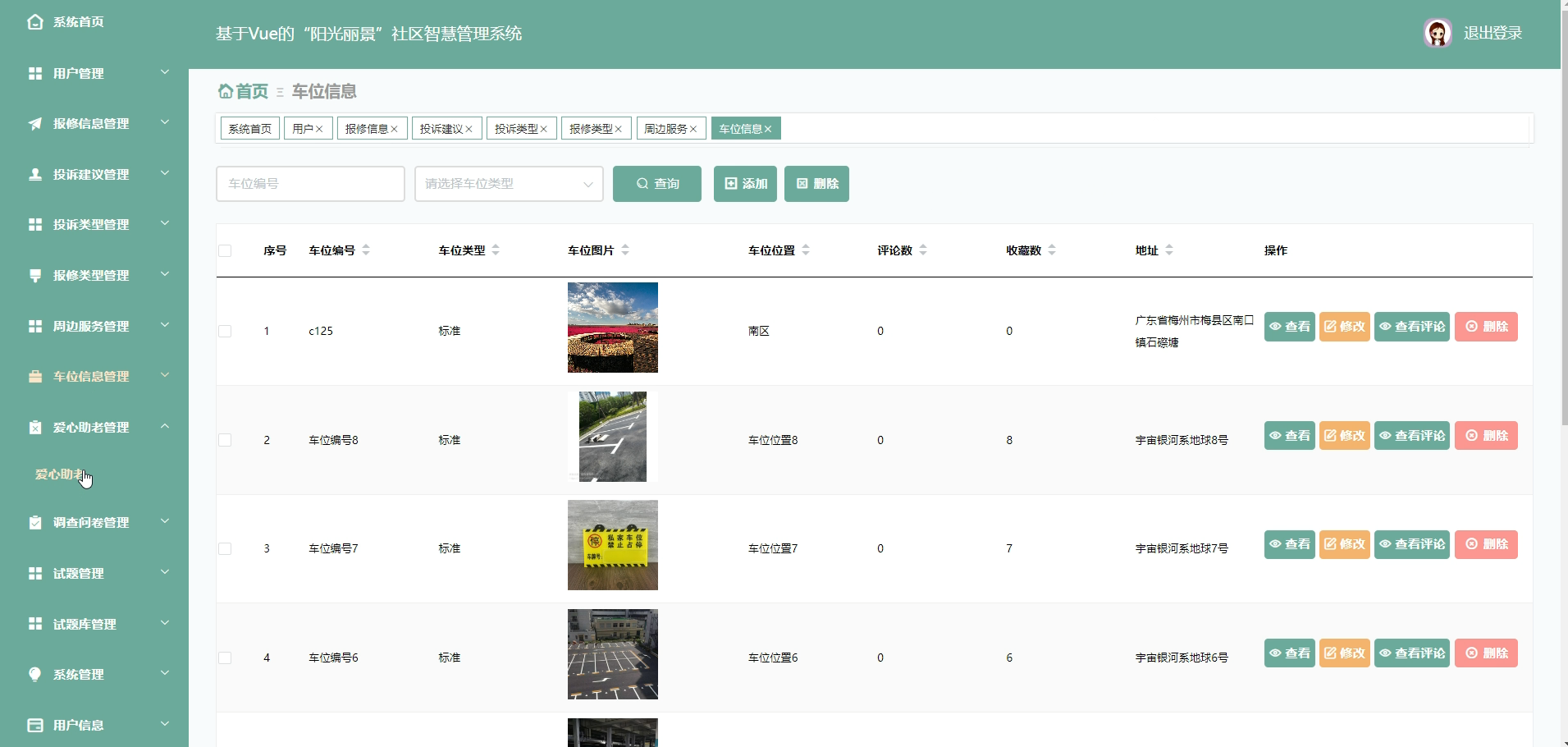The image size is (1568, 747).
Task: Click the icon beside 报修类型管理
Action: [x=35, y=276]
